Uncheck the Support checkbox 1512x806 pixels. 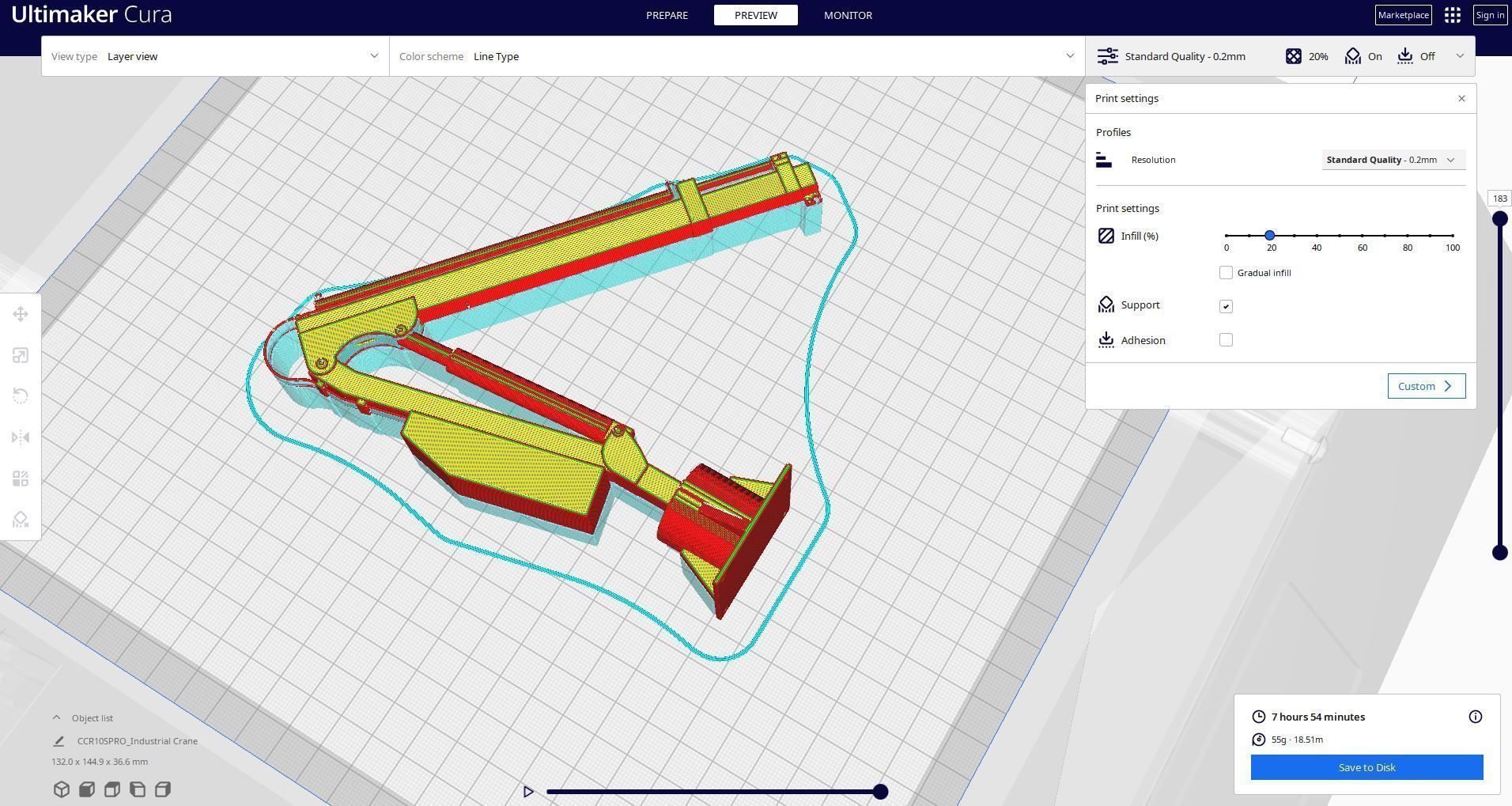pos(1226,306)
